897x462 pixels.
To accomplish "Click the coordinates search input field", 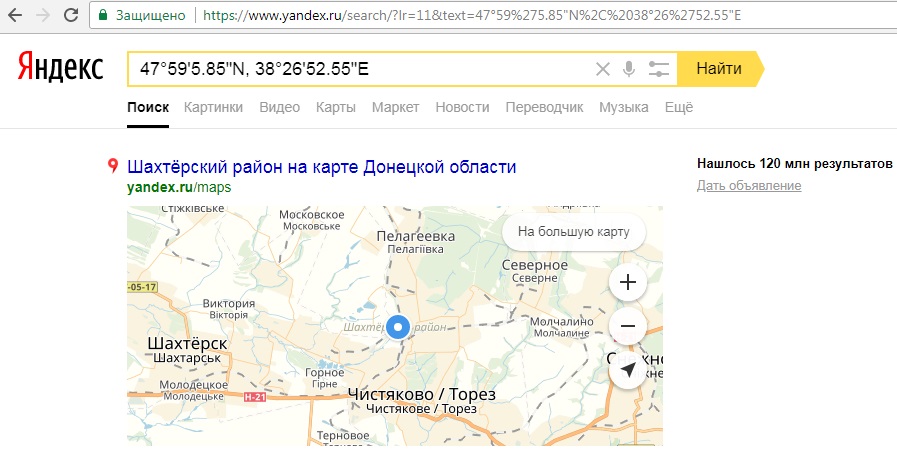I will 360,69.
